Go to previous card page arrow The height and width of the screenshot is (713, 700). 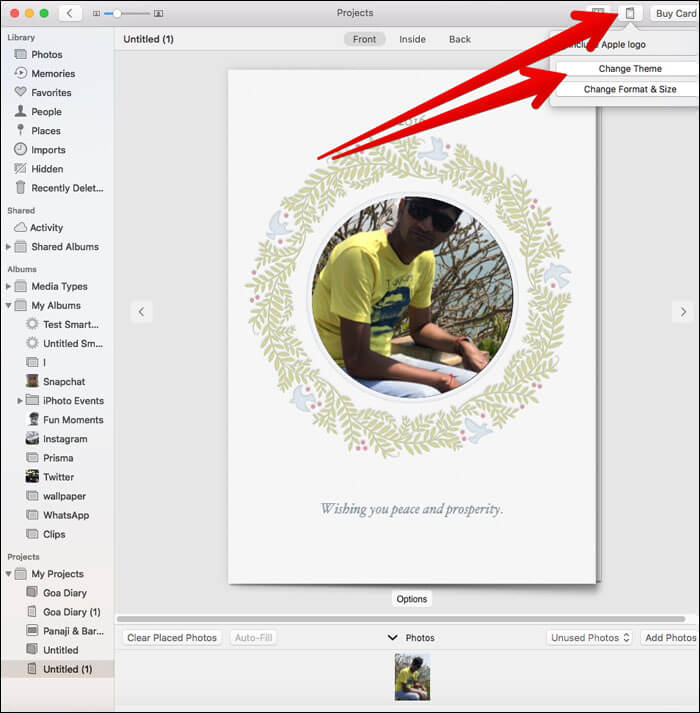coord(141,311)
